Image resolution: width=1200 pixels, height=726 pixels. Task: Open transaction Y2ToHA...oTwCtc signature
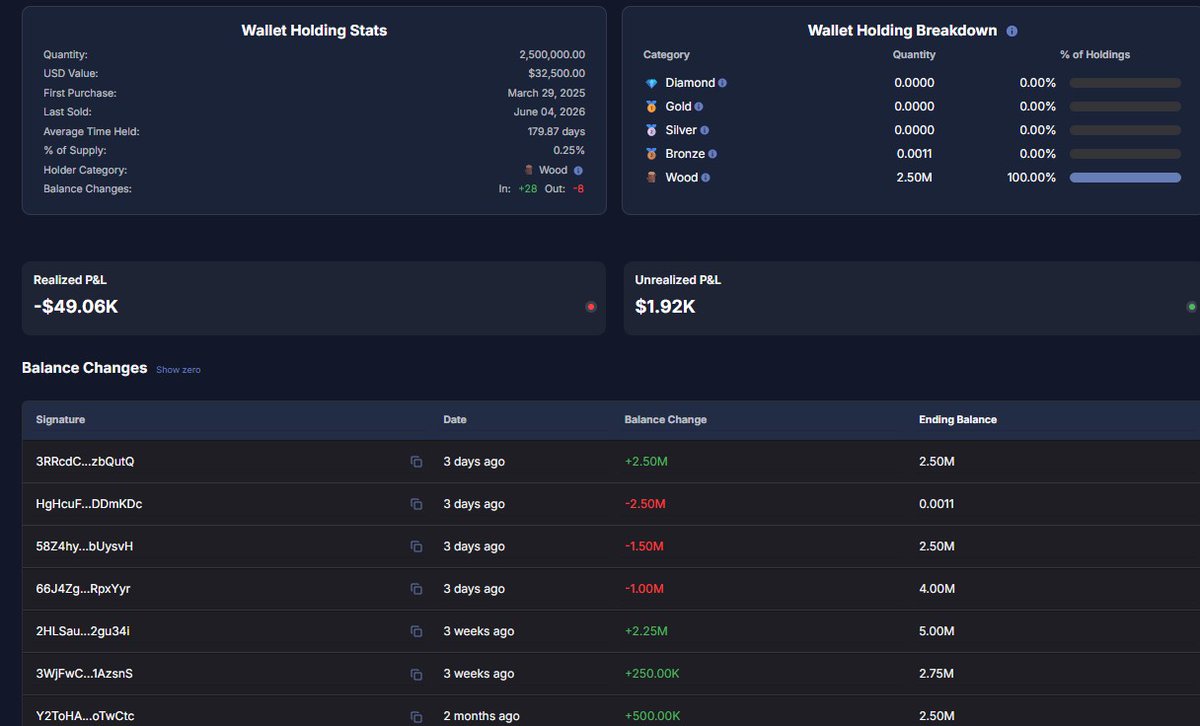pos(85,717)
